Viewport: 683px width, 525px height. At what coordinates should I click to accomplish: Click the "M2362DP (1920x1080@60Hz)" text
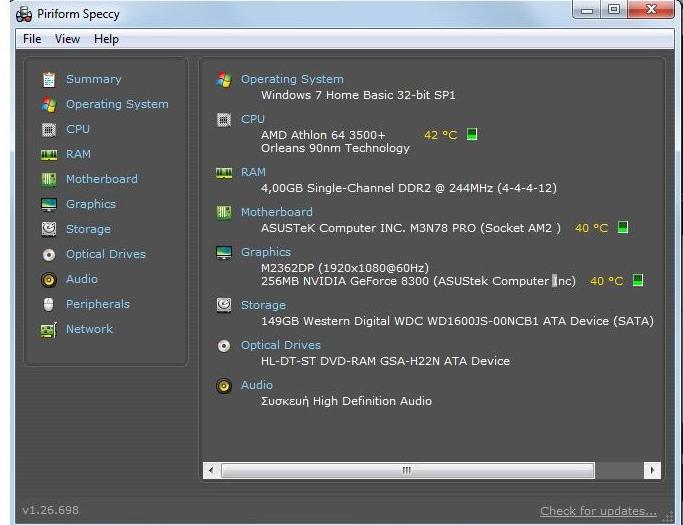point(345,268)
